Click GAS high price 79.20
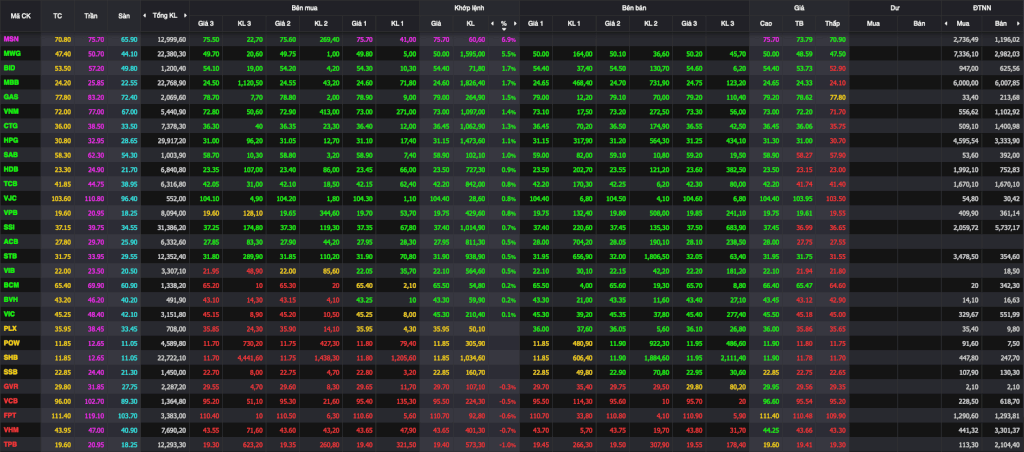Screen dimensions: 1024x452 point(770,97)
